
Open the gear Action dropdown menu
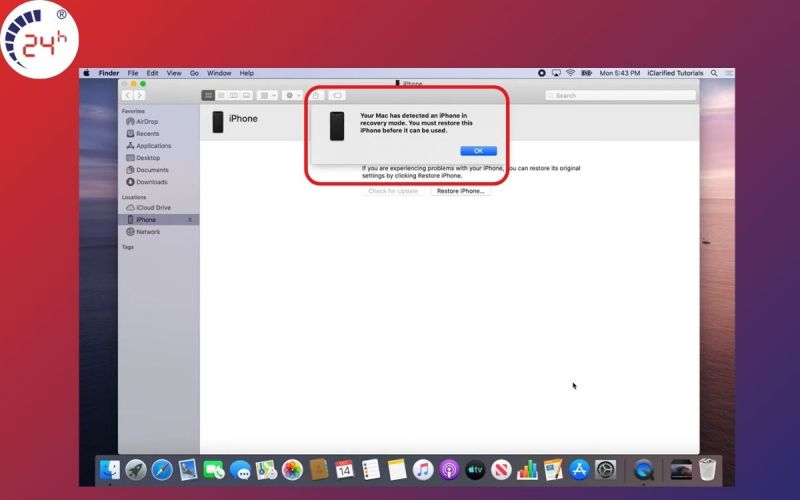point(292,95)
